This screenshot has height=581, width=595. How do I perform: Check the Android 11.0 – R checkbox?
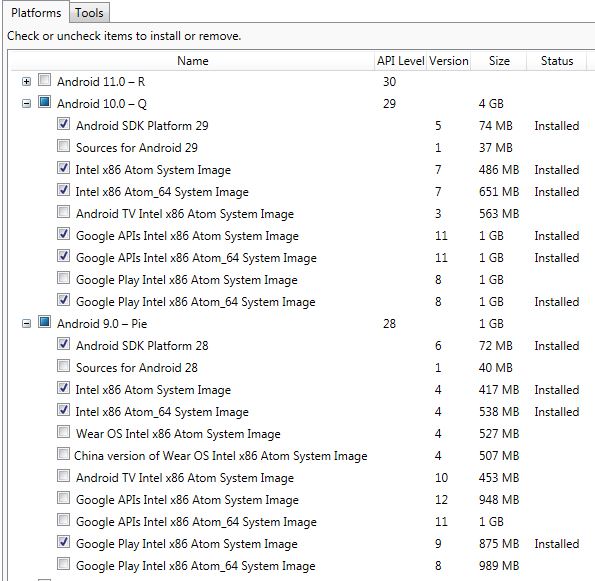[44, 80]
